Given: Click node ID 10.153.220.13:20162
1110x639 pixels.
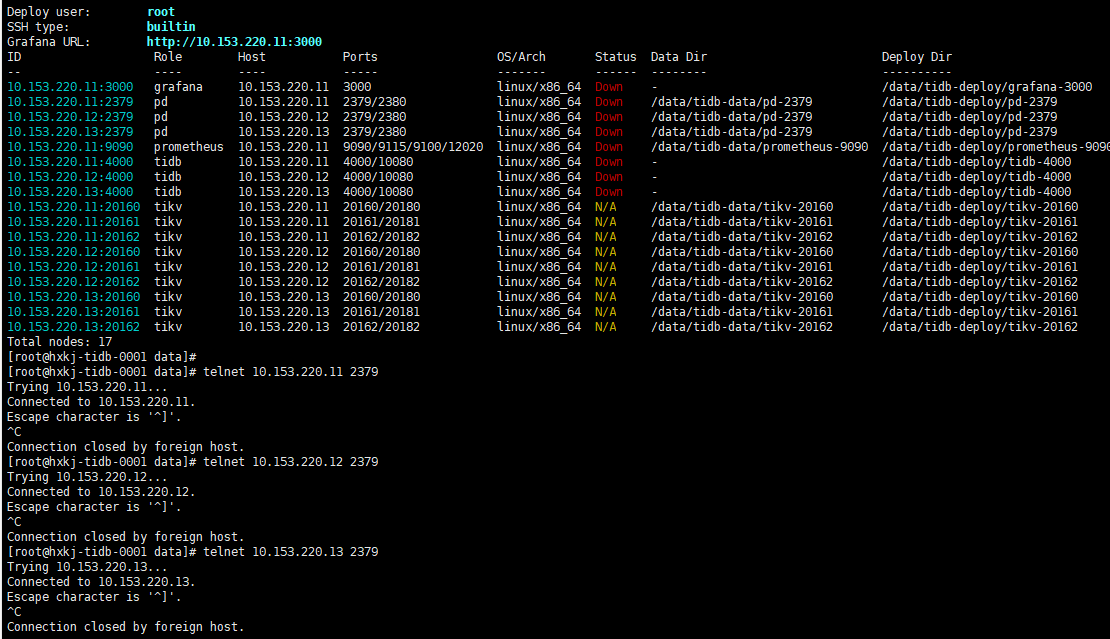Looking at the screenshot, I should 74,327.
